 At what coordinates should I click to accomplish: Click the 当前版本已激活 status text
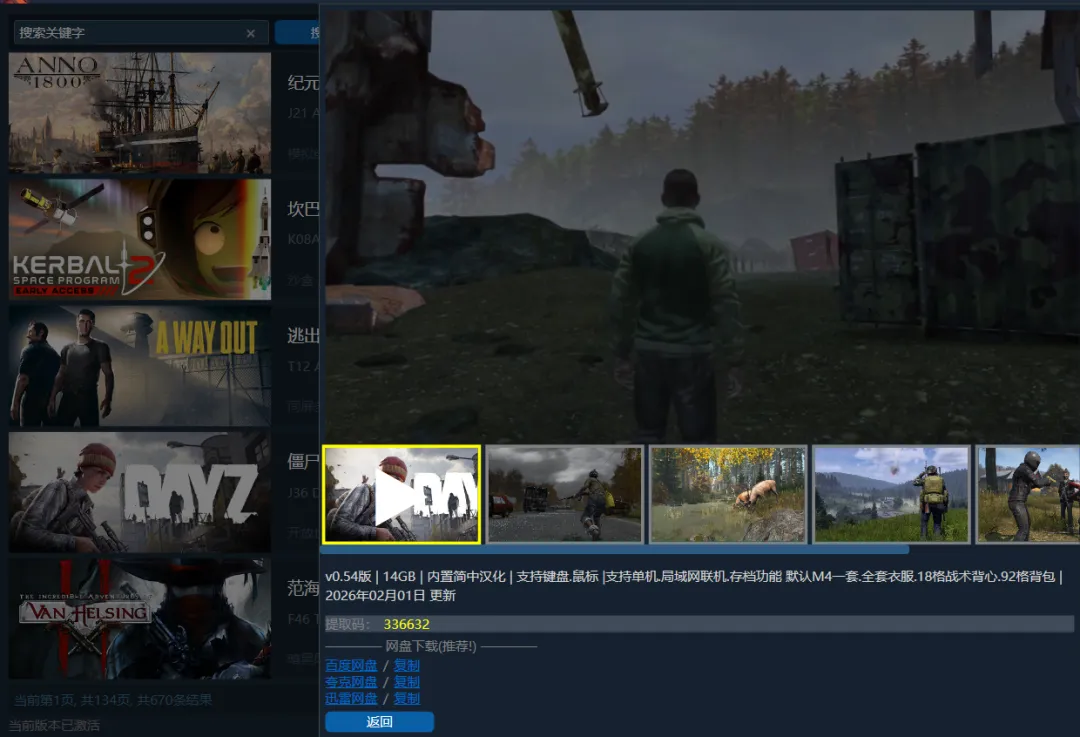pos(54,725)
